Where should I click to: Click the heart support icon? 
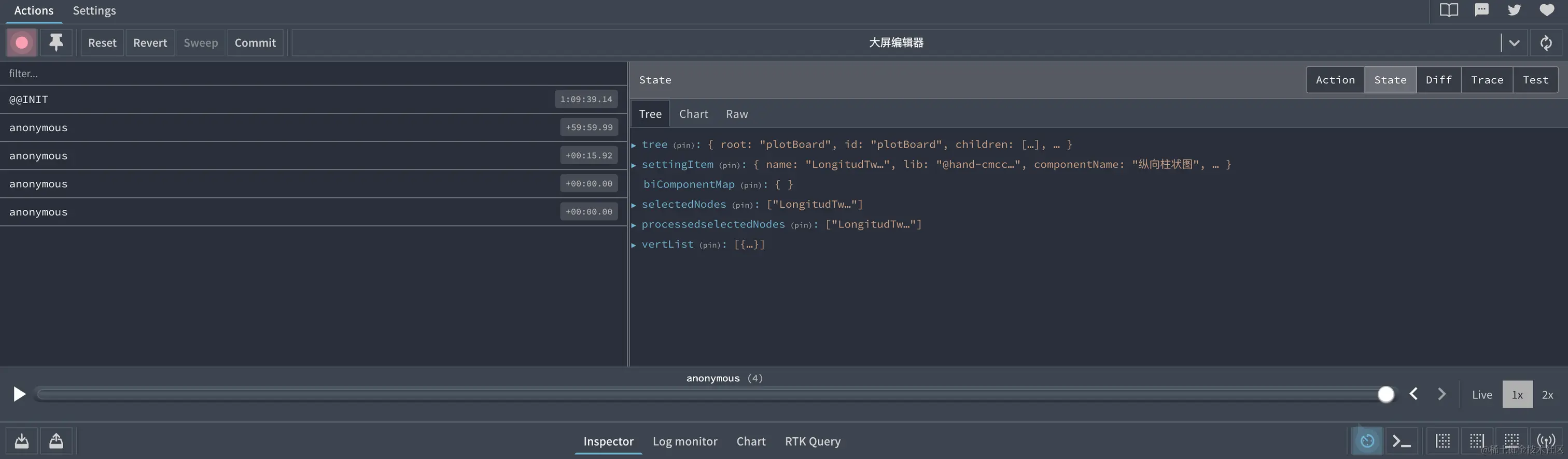[1547, 10]
